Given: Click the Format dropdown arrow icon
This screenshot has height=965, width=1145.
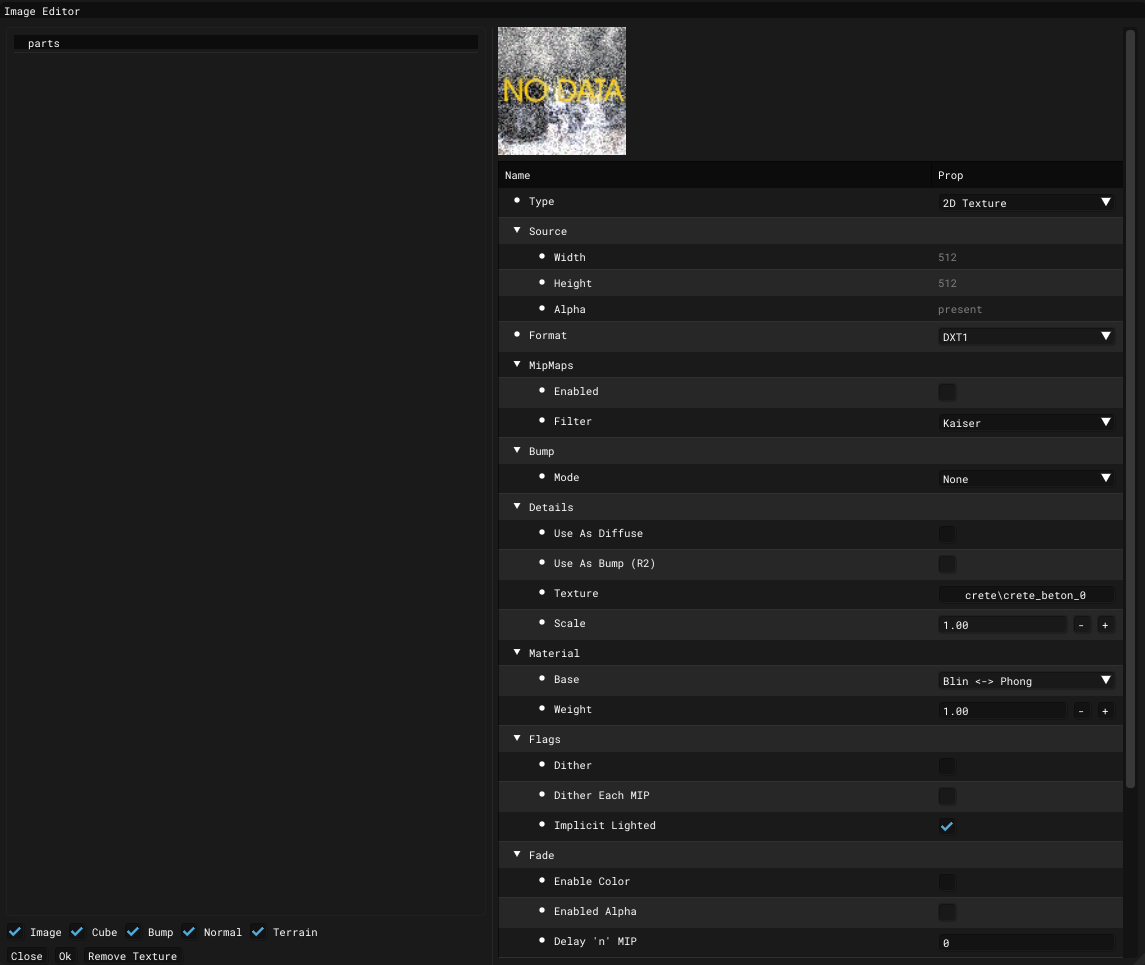Looking at the screenshot, I should [1106, 336].
